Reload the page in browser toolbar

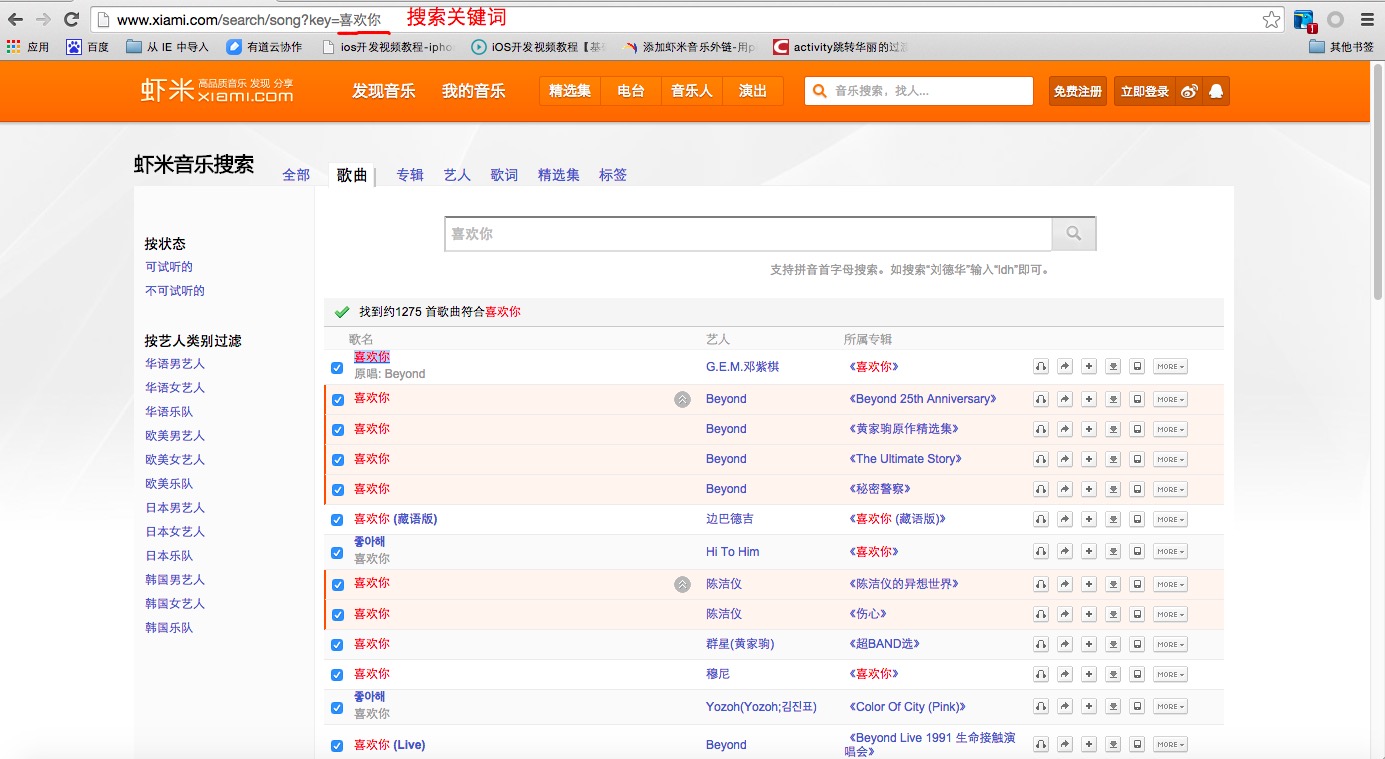point(71,19)
